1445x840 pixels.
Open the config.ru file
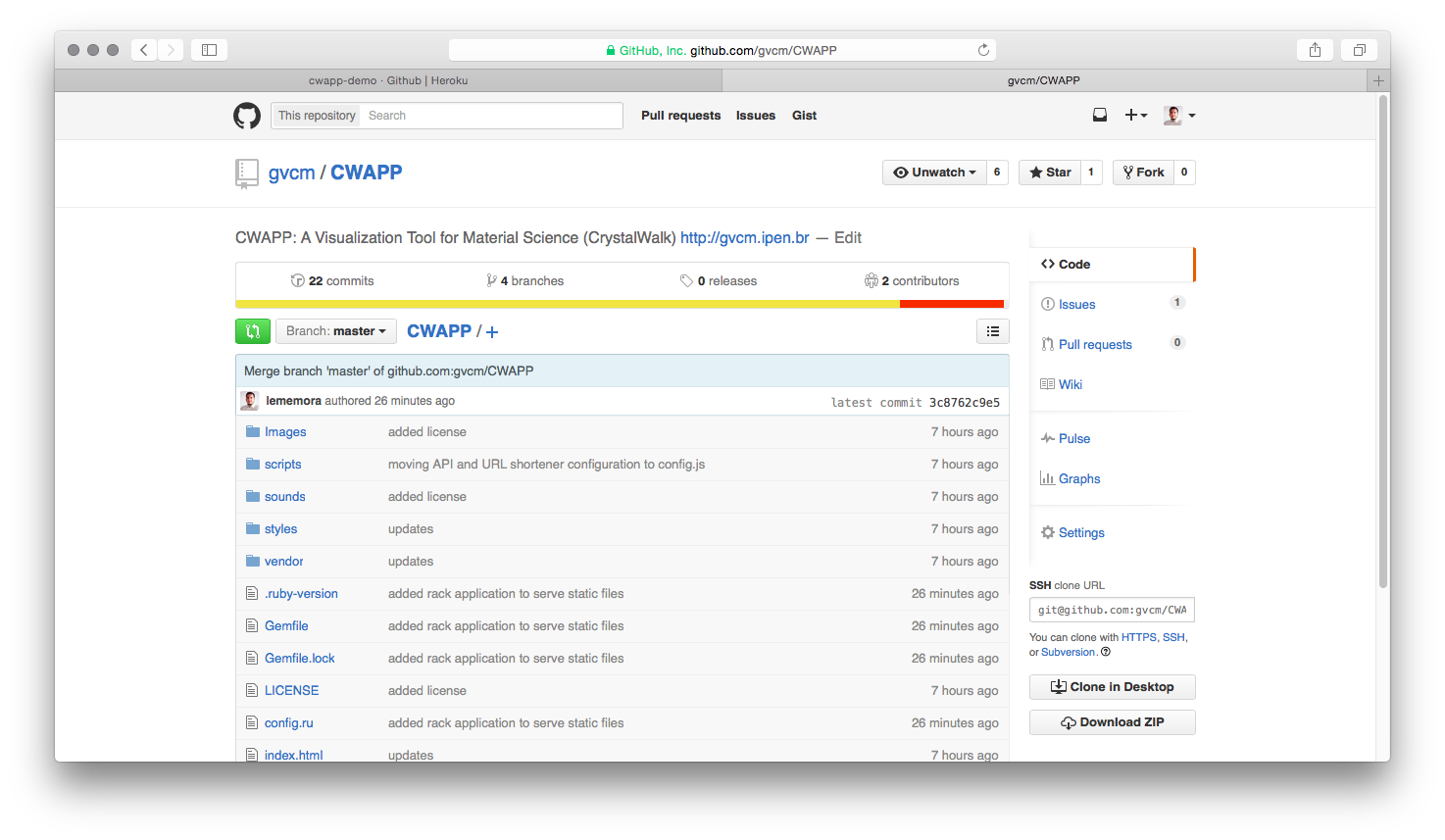pos(289,722)
